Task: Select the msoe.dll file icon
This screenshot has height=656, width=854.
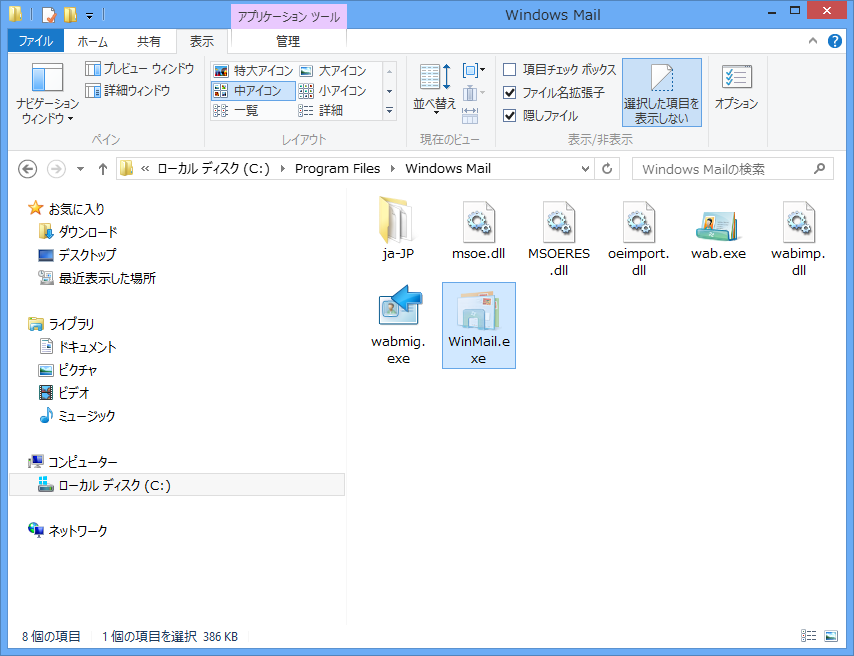Action: point(478,221)
